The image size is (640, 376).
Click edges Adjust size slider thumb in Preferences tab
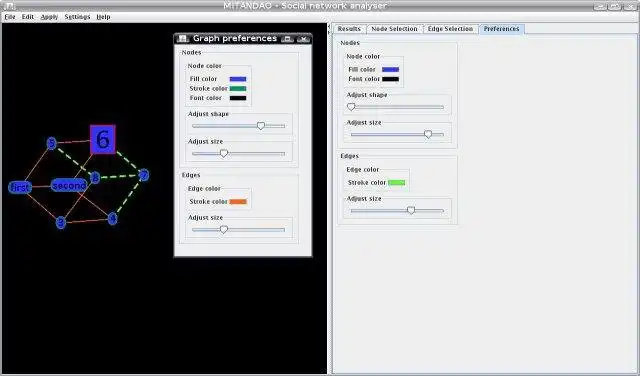pyautogui.click(x=411, y=210)
